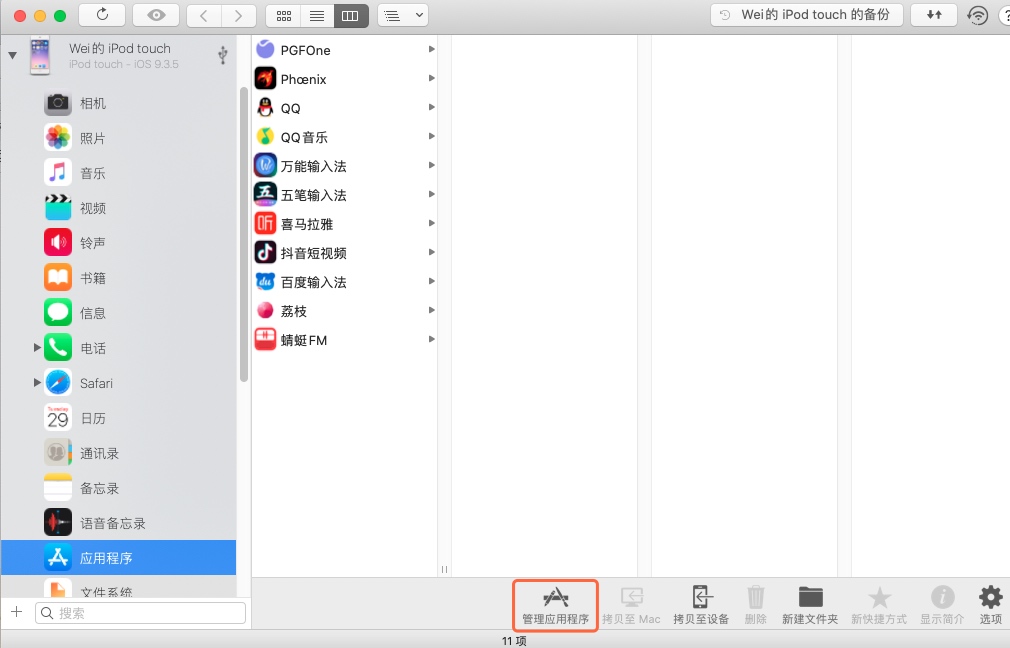This screenshot has height=648, width=1010.
Task: Switch to icon grid view
Action: point(284,16)
